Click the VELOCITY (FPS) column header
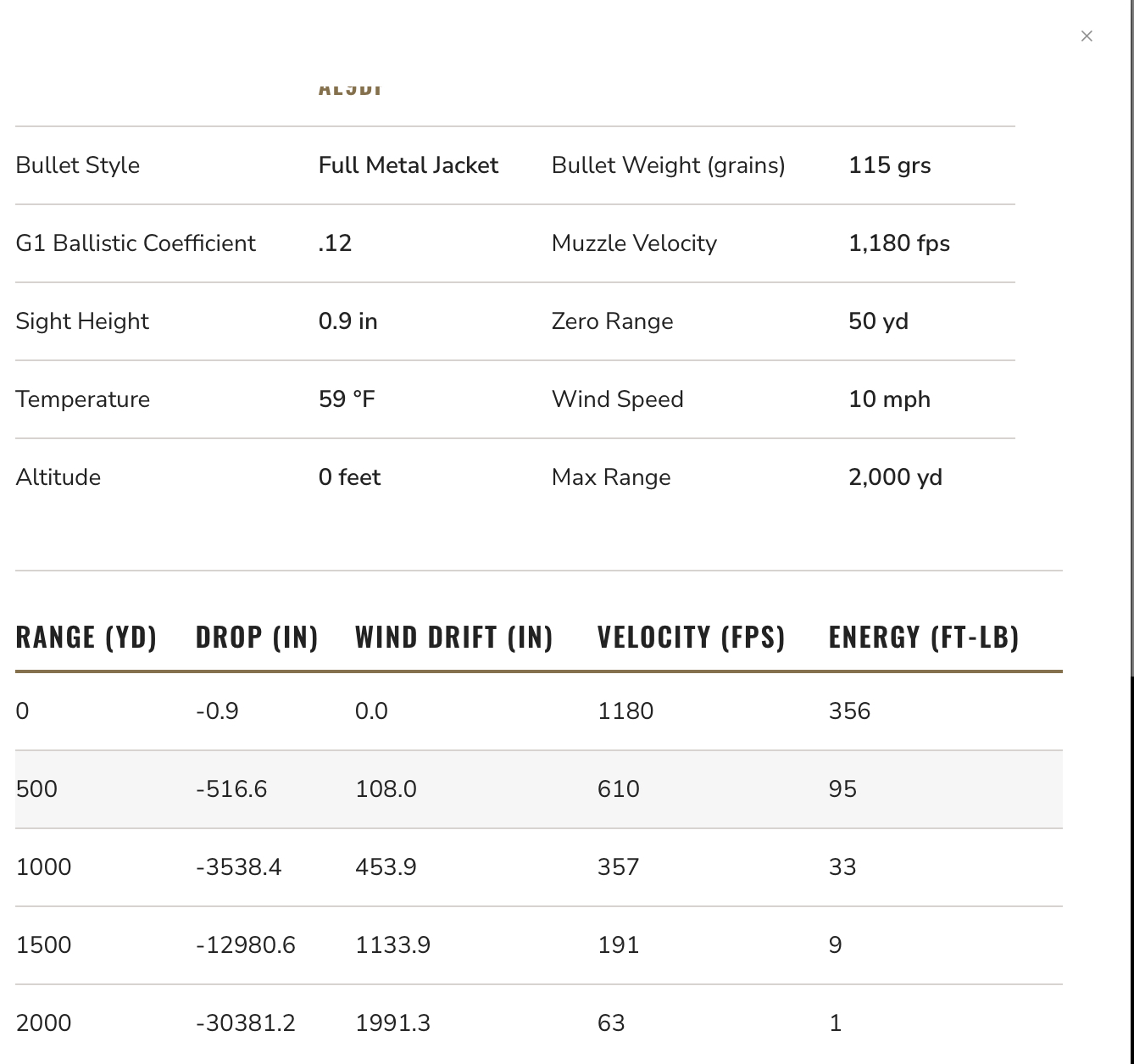Viewport: 1134px width, 1064px height. click(x=691, y=637)
